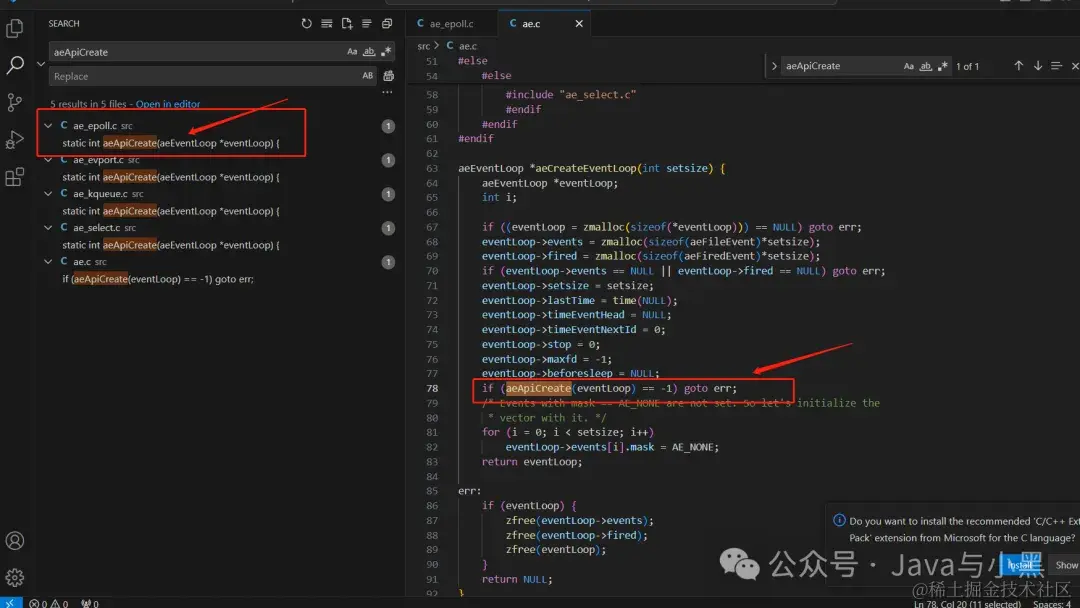
Task: Click the Open in editor link
Action: tap(168, 104)
